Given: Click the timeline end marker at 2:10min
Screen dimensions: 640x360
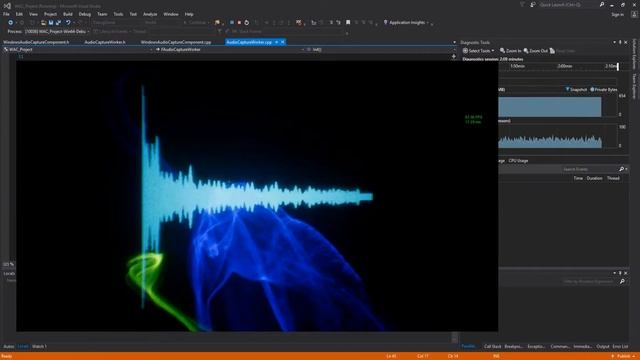Looking at the screenshot, I should click(x=618, y=66).
